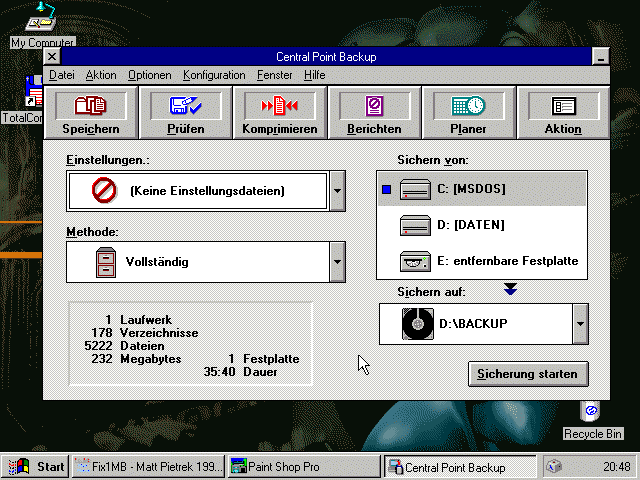The image size is (640, 480).
Task: Click the Einstellungen label
Action: tap(108, 160)
